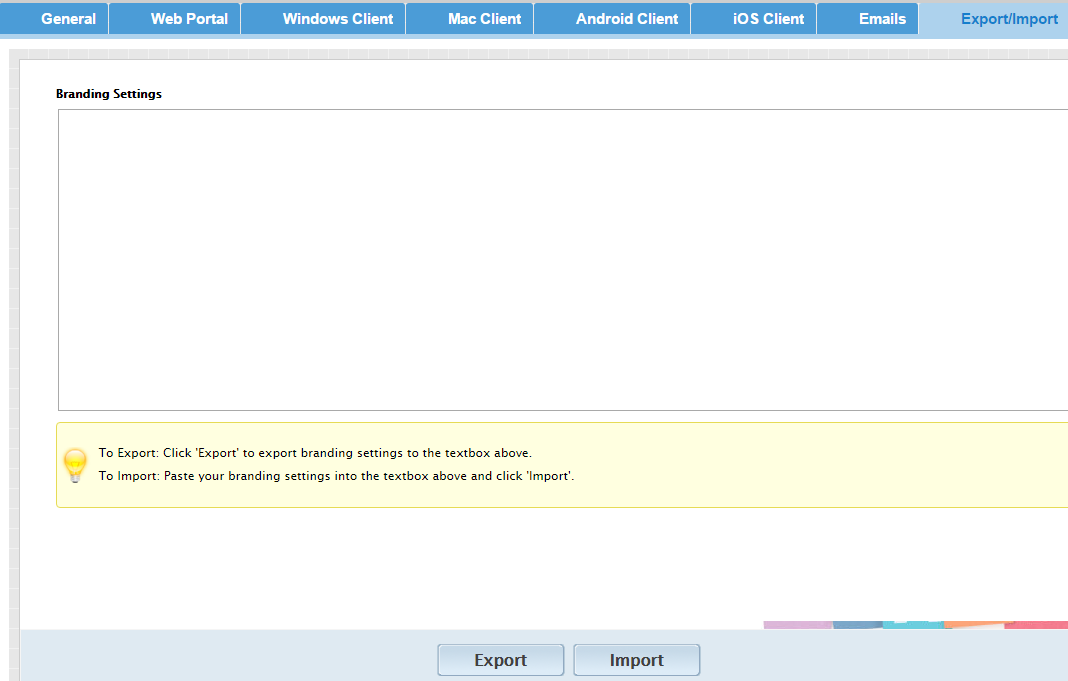Click the lightbulb tip icon
Viewport: 1068px width, 681px height.
point(75,465)
